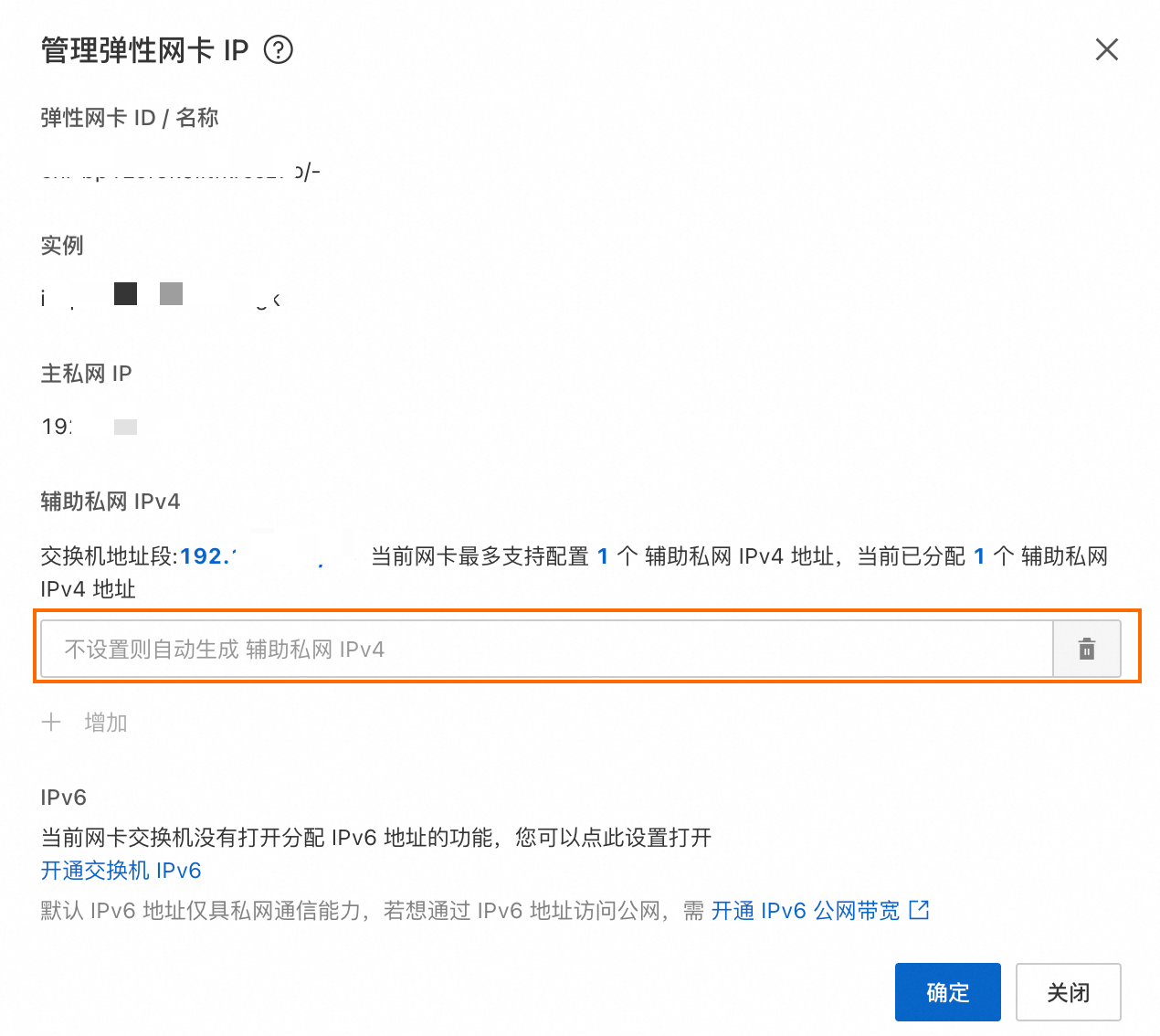Open the external-link icon after 公网带宽
Screen dimensions: 1160x1036
pos(919,910)
